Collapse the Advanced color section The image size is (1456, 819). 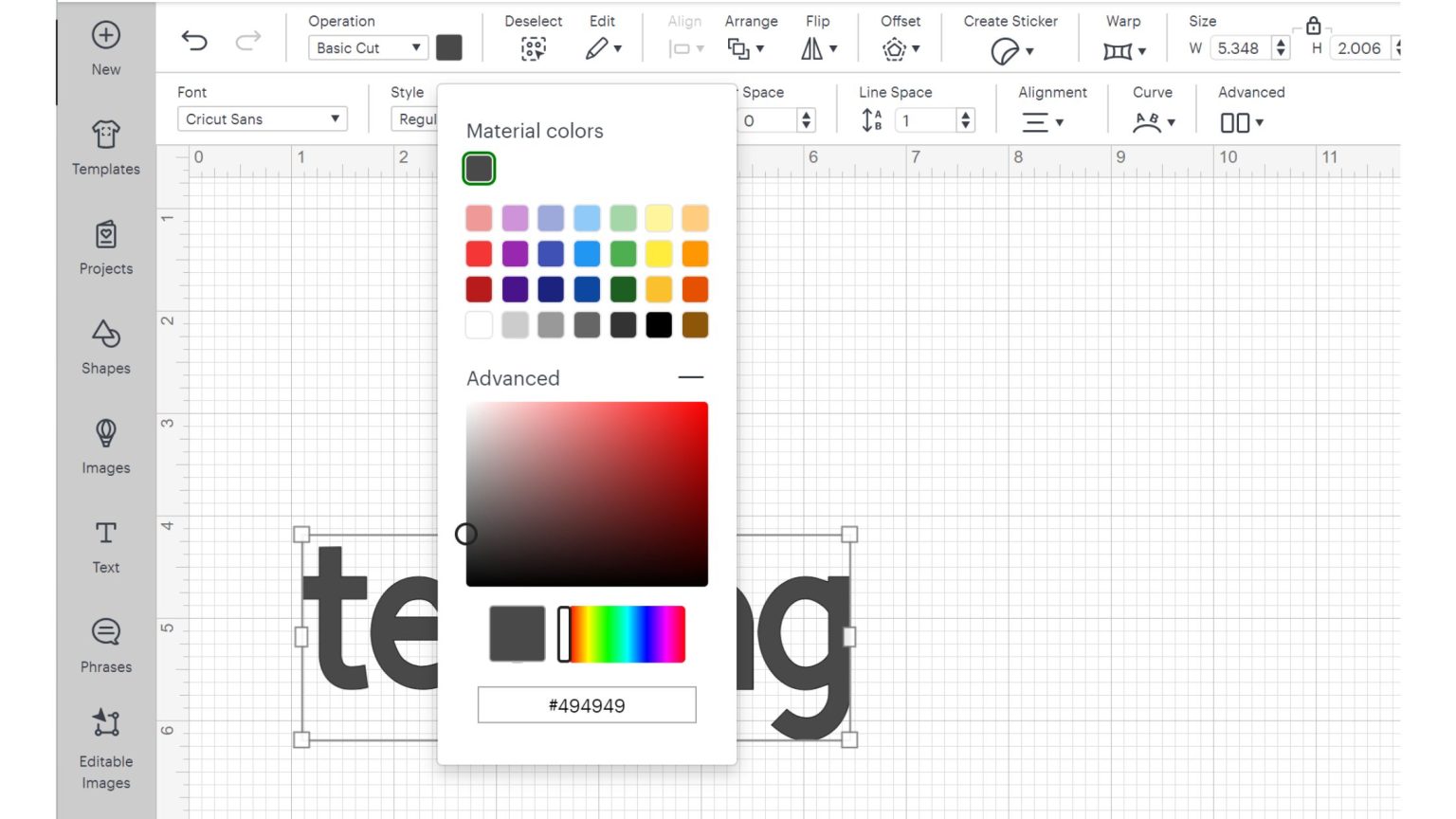(691, 377)
